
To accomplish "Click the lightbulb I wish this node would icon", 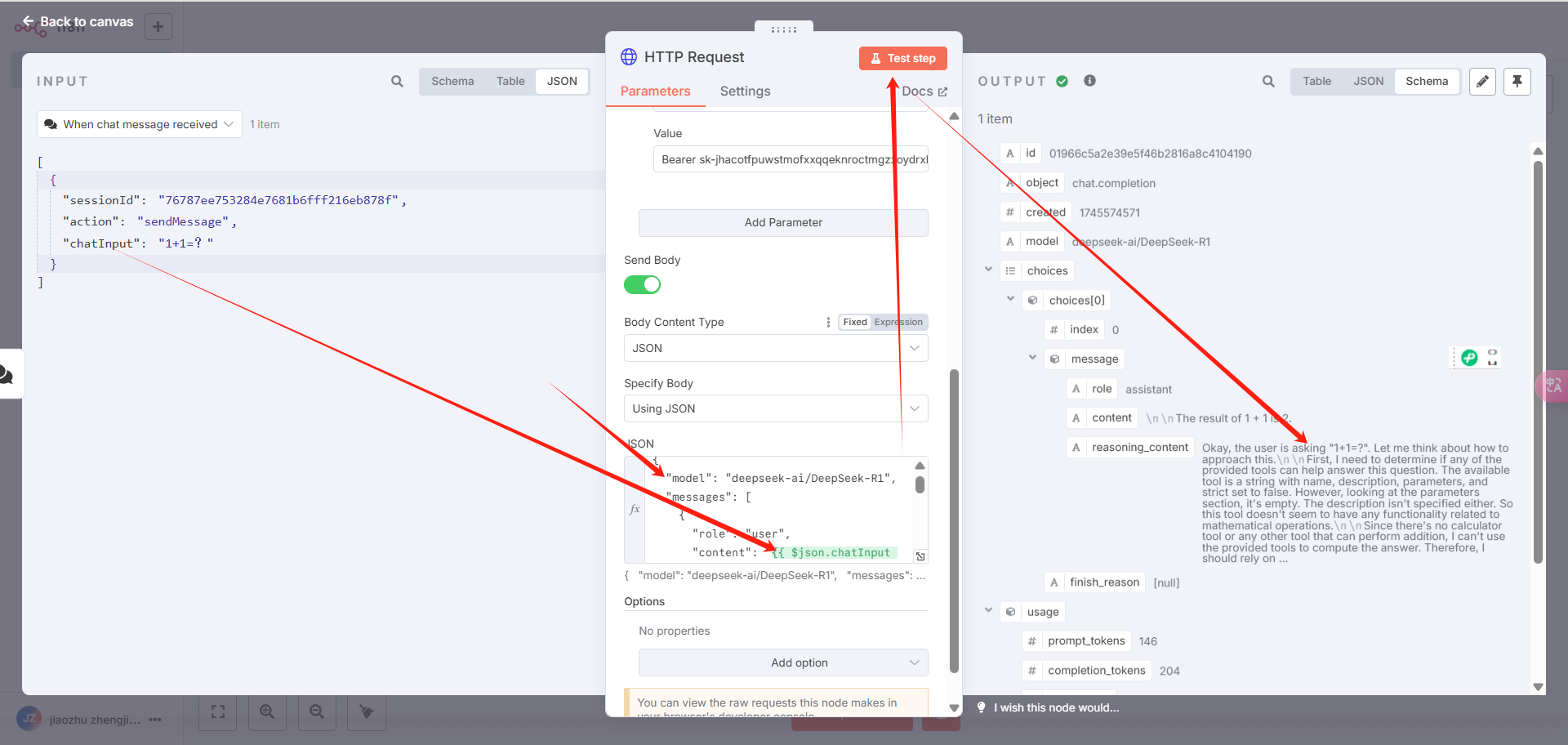I will [981, 707].
